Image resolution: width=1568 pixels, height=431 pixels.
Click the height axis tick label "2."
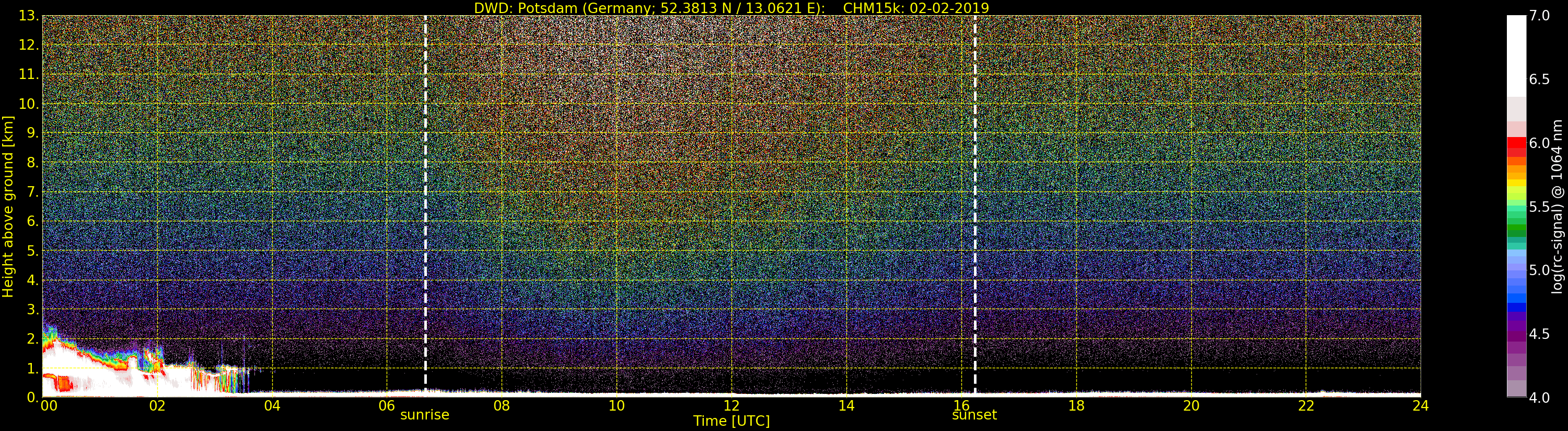pyautogui.click(x=33, y=338)
